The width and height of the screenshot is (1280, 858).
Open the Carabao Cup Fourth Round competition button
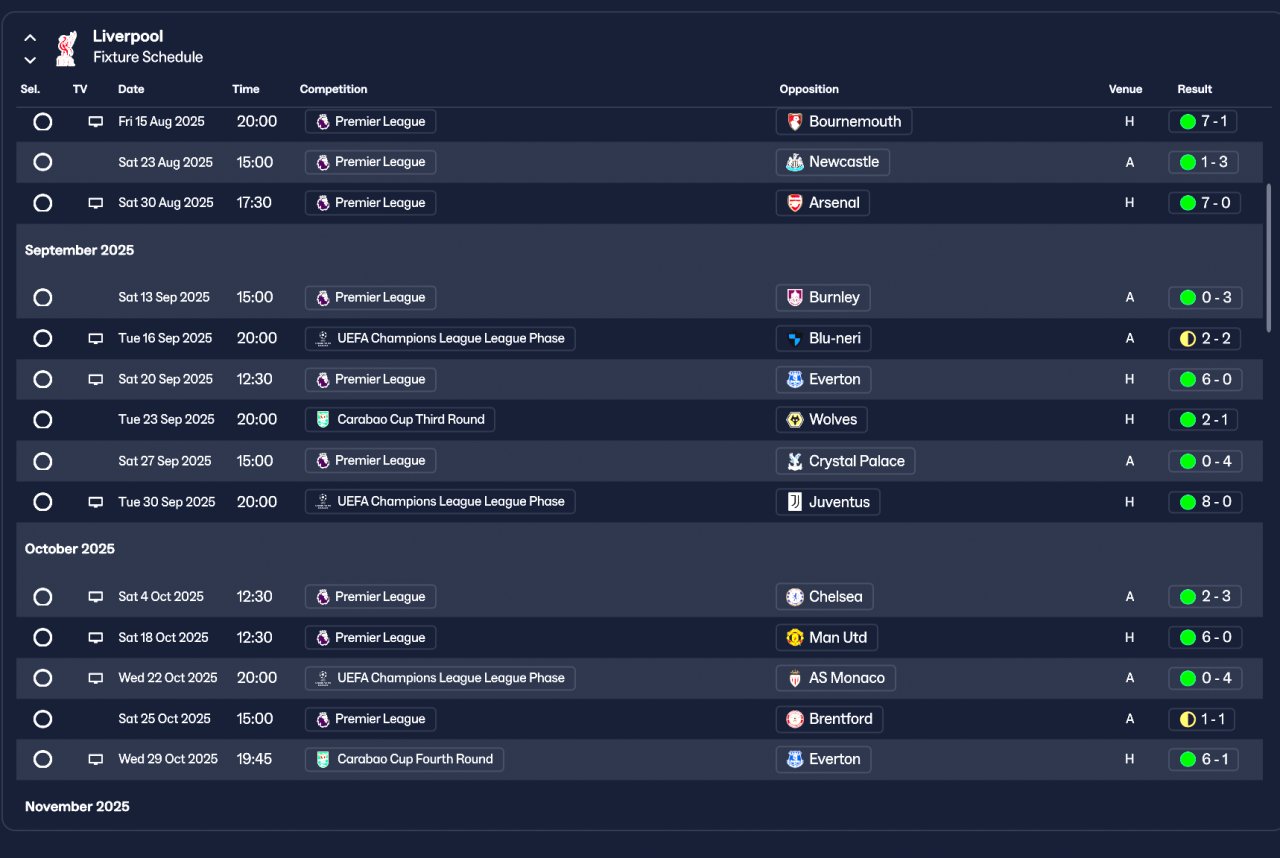[x=404, y=760]
